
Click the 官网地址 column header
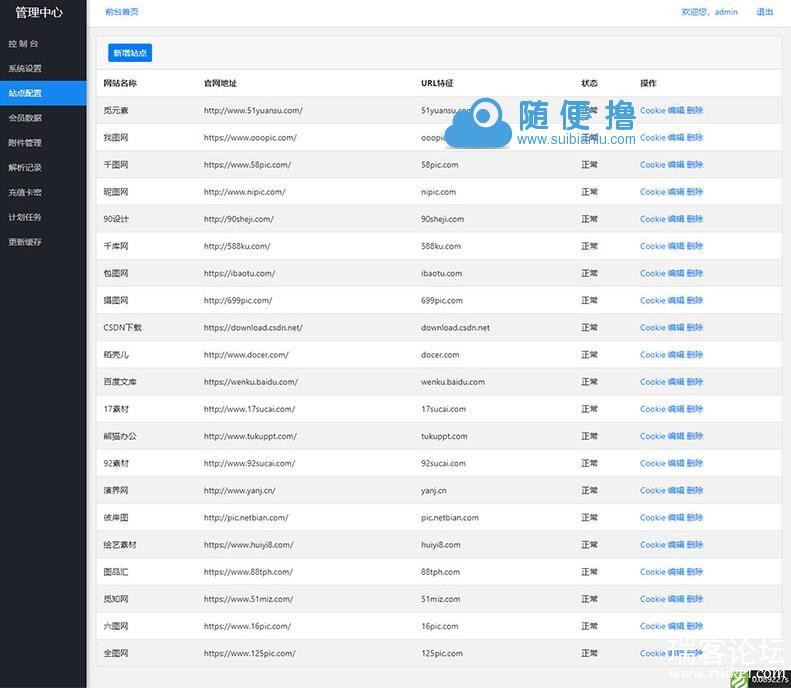pos(220,83)
